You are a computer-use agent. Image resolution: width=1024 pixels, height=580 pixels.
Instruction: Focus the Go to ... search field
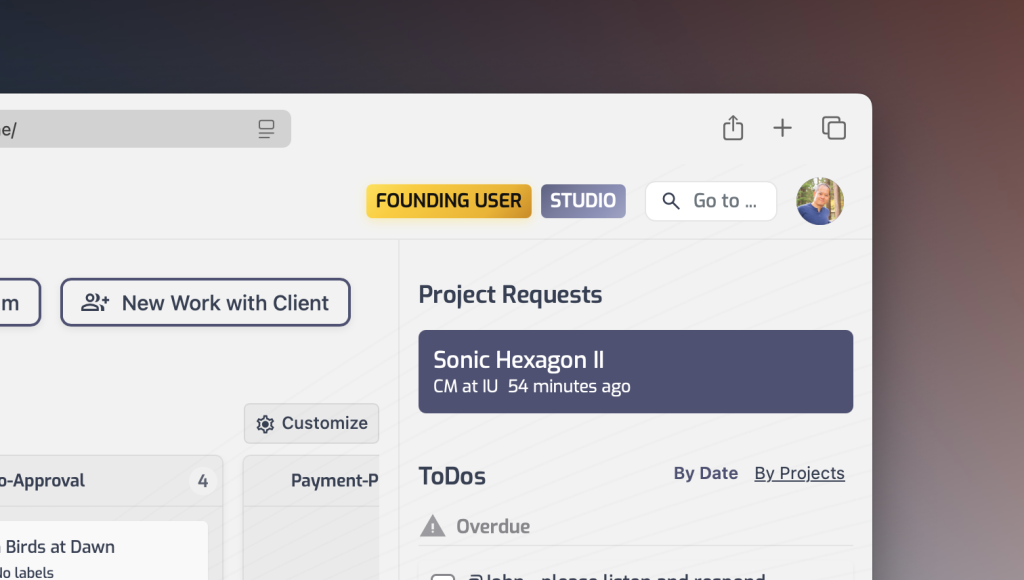pyautogui.click(x=725, y=201)
